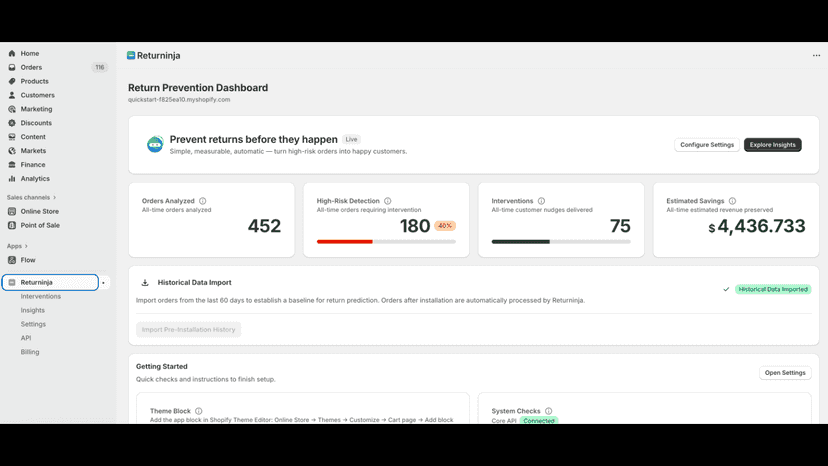Click info icon next to Estimated Savings

coord(732,201)
